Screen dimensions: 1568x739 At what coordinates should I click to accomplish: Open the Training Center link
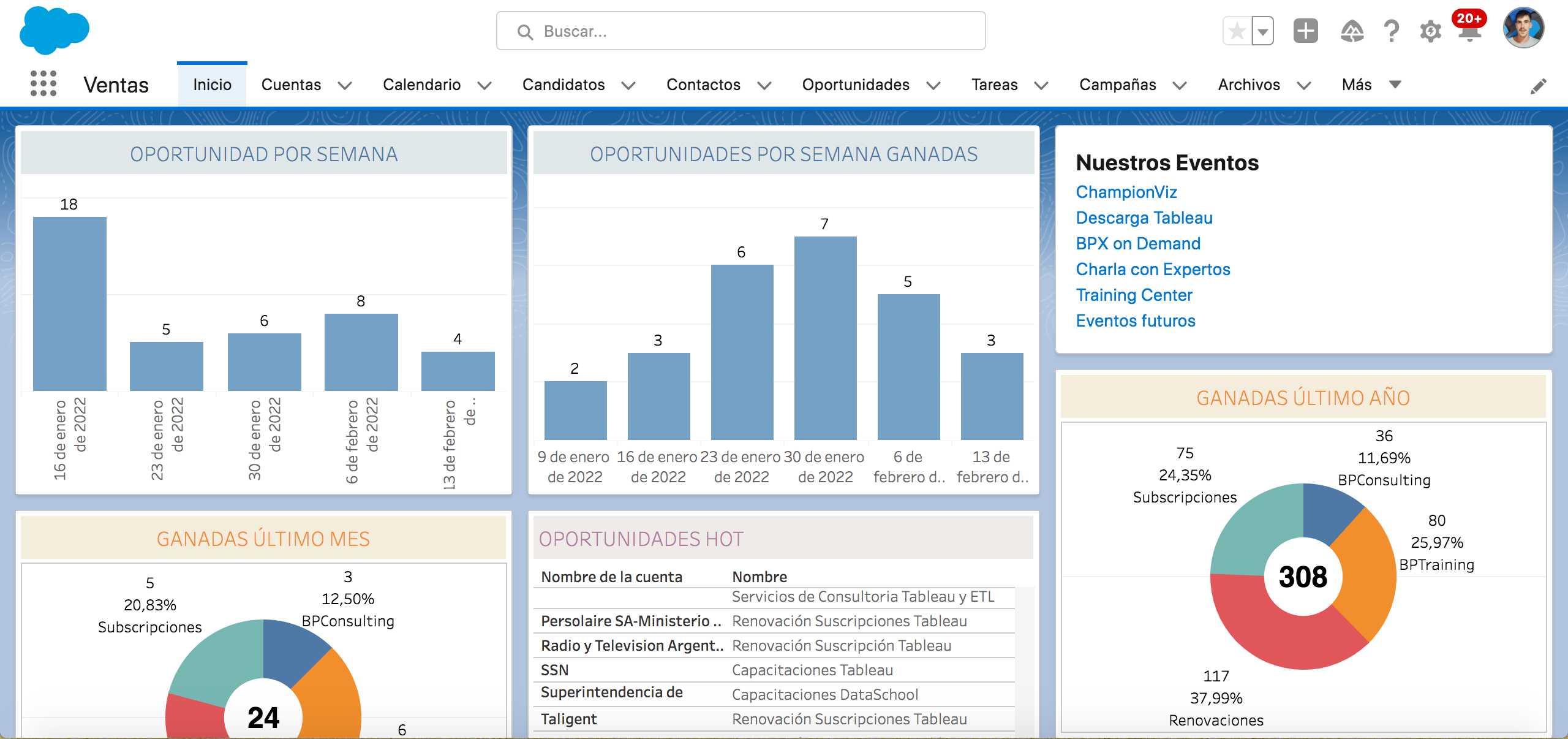click(x=1134, y=295)
